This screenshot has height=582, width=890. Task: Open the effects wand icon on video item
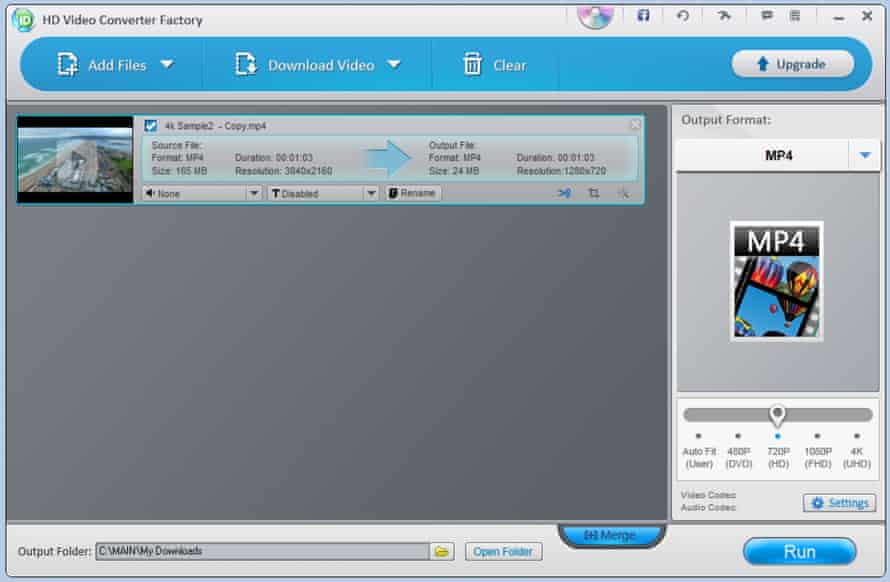pyautogui.click(x=622, y=193)
